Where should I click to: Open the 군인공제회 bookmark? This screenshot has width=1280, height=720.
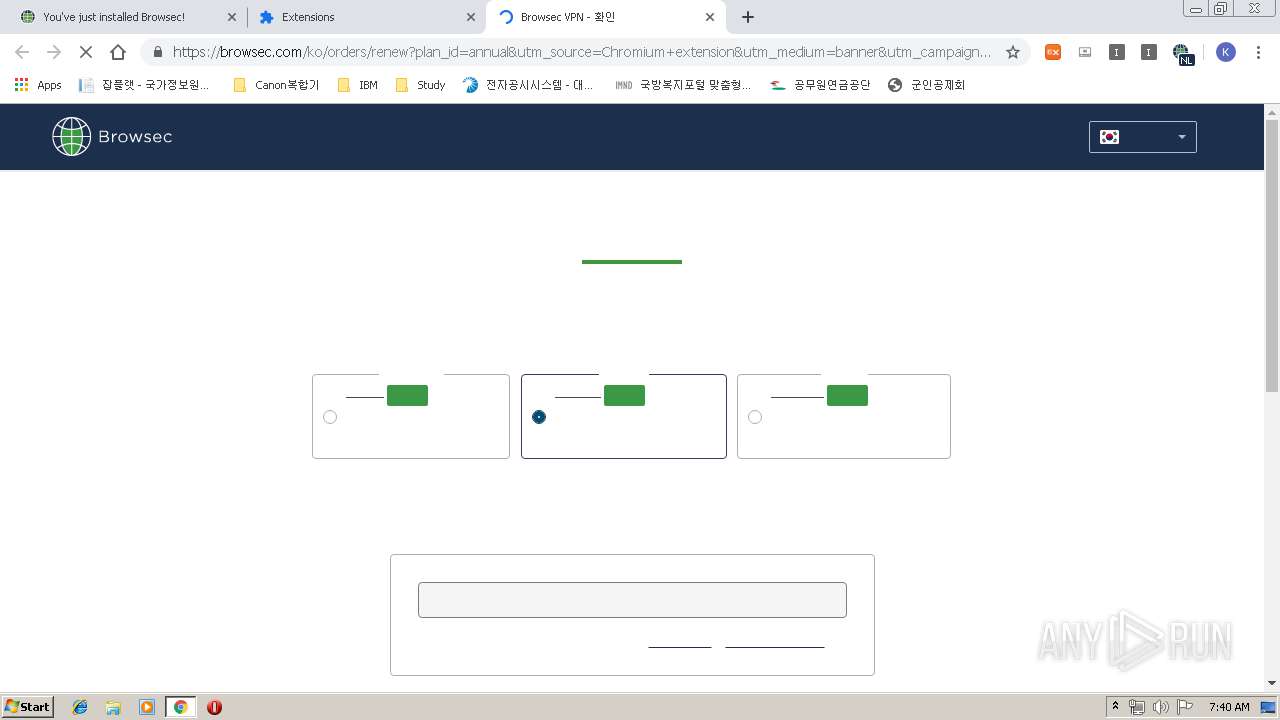coord(926,85)
